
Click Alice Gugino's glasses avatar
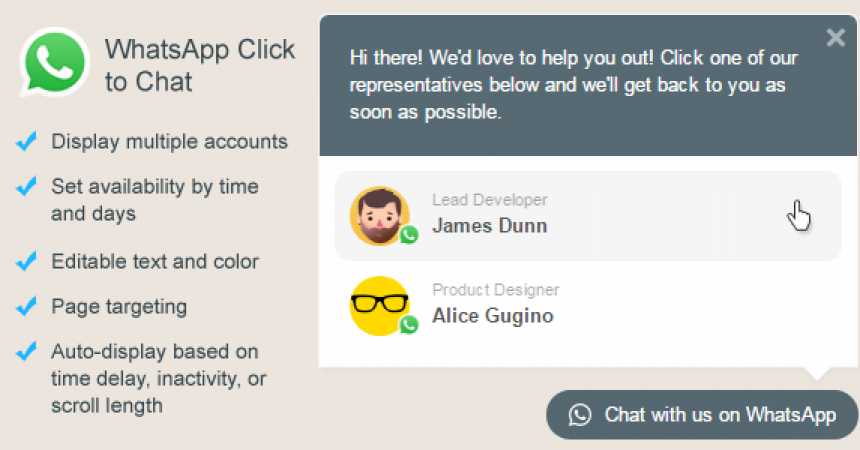380,306
